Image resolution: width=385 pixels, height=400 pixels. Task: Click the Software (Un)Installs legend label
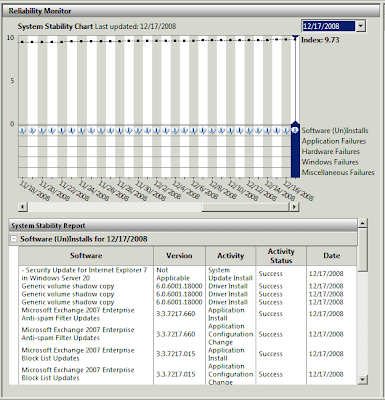(335, 130)
